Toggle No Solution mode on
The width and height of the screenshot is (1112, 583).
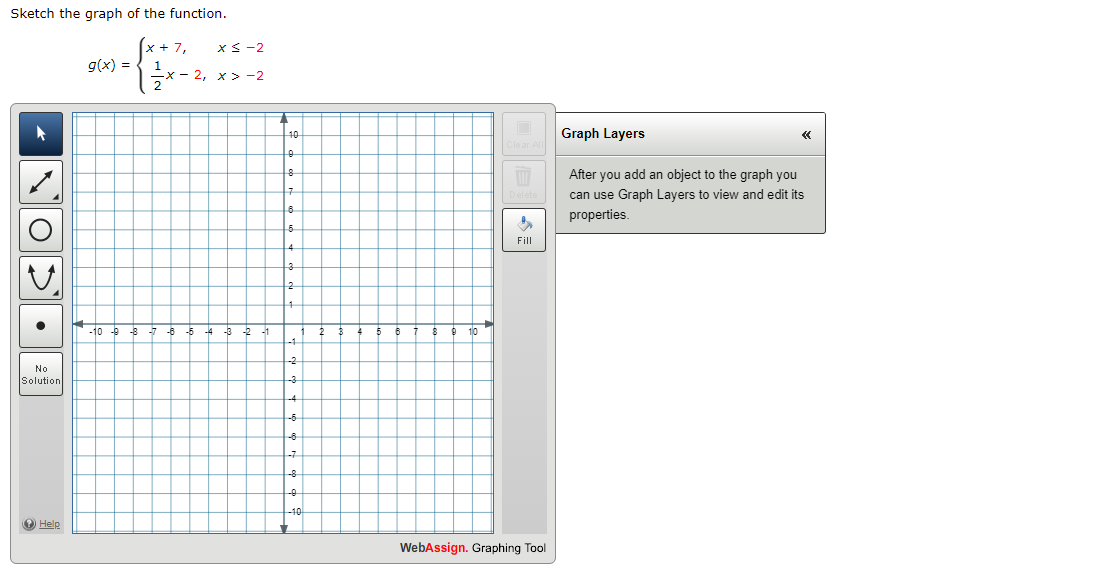[x=40, y=373]
